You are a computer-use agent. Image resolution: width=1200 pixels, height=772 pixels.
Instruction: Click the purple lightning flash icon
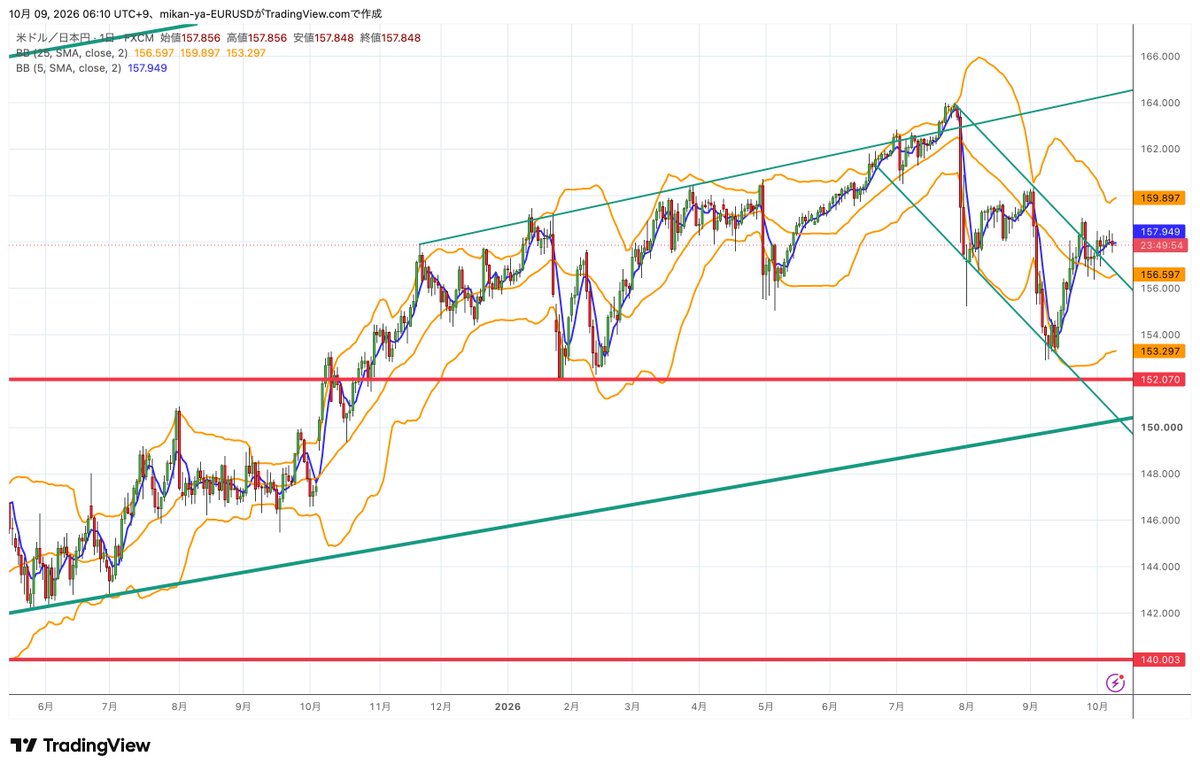point(1116,683)
